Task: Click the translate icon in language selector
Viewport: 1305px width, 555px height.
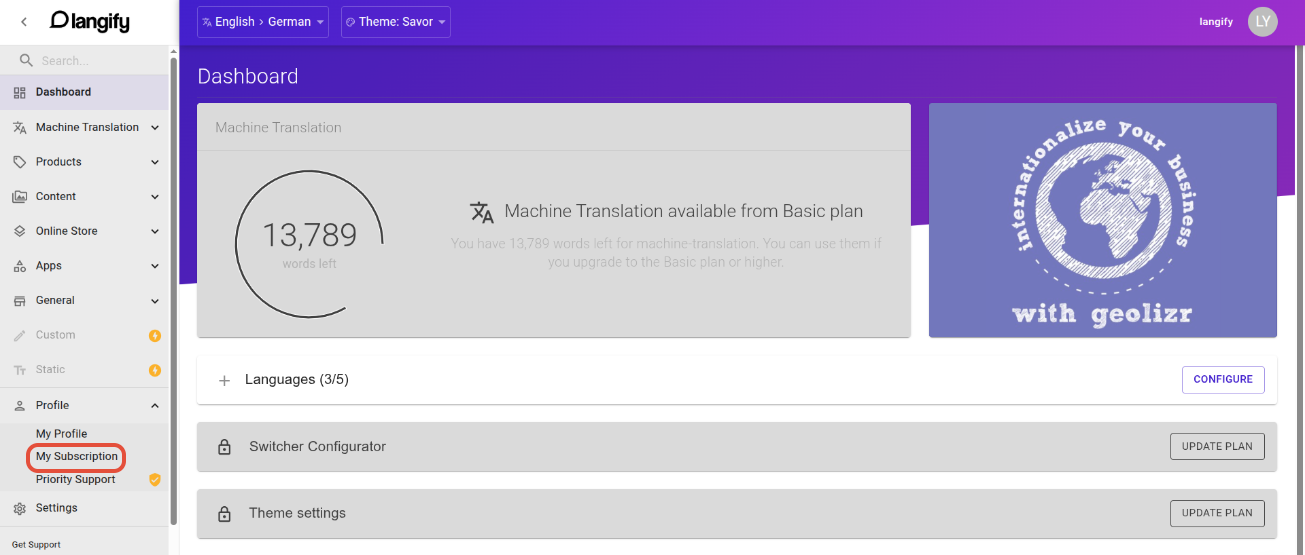Action: [x=207, y=22]
